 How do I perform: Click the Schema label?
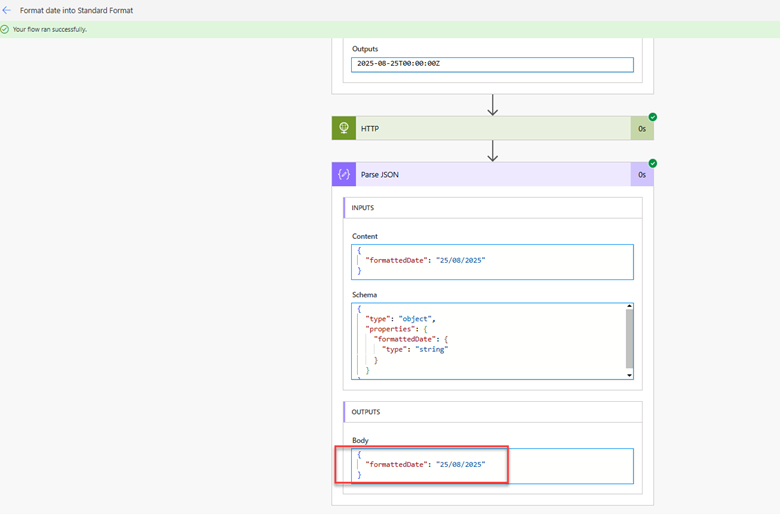[365, 295]
